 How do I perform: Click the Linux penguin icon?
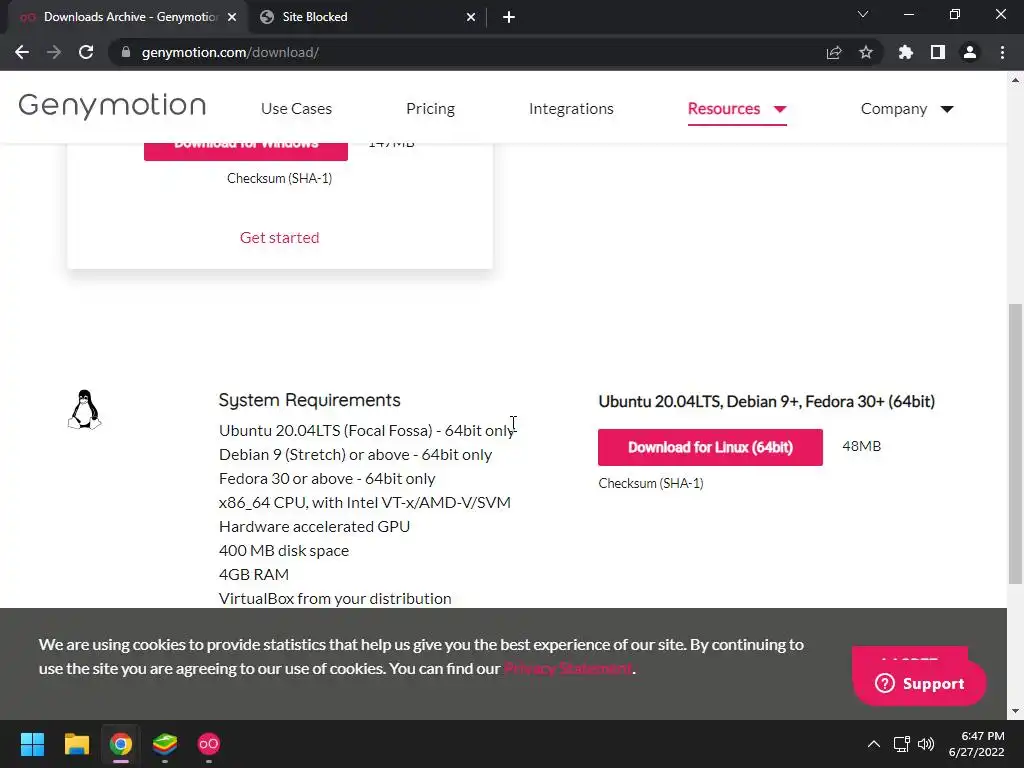(84, 409)
